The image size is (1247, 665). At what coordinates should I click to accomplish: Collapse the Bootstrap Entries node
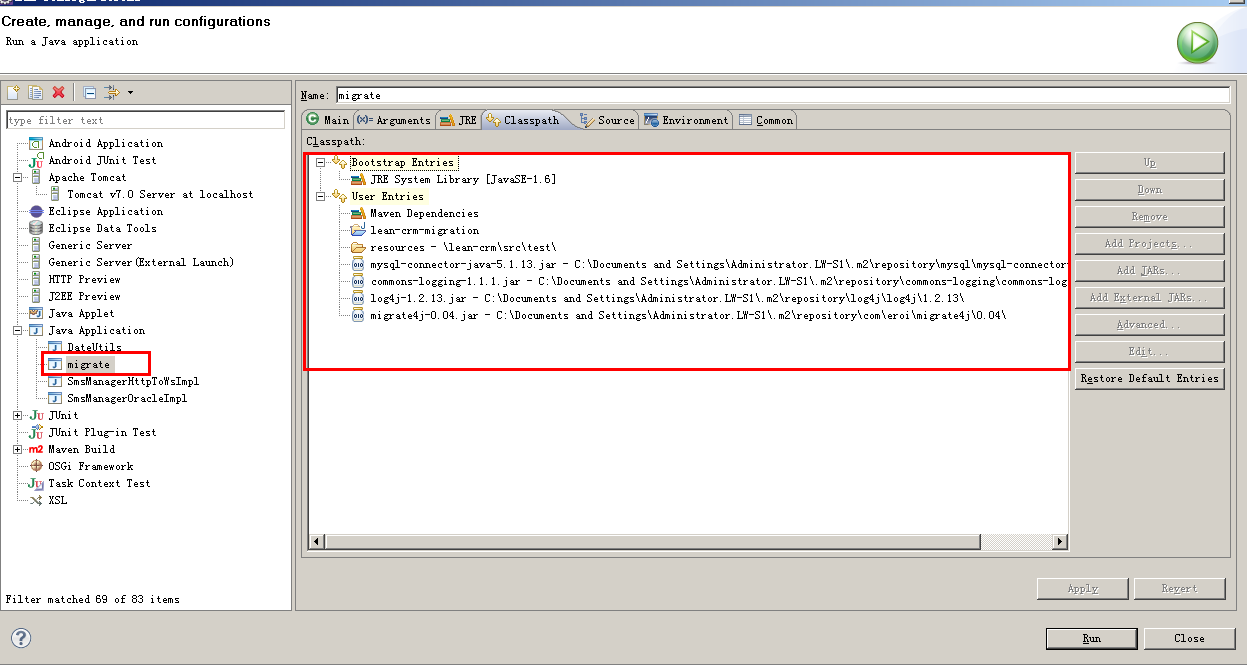click(320, 163)
